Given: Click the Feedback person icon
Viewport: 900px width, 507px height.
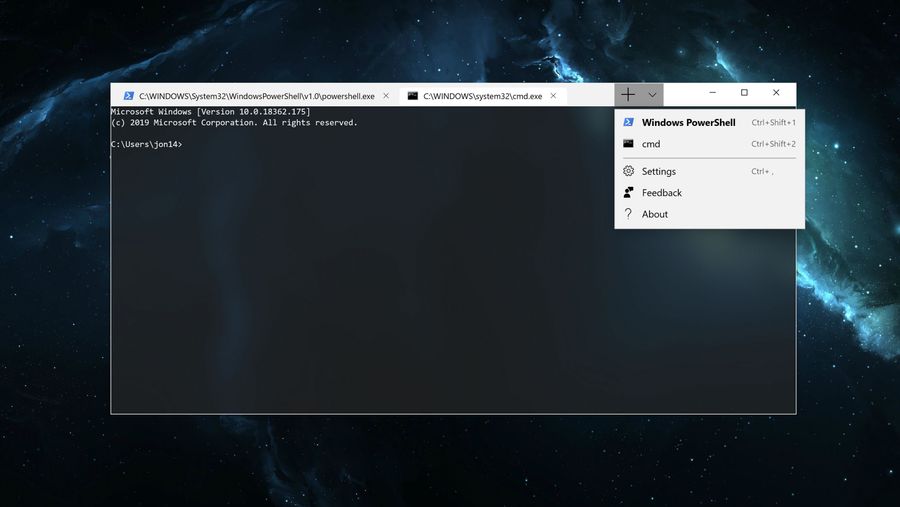Looking at the screenshot, I should pos(629,192).
